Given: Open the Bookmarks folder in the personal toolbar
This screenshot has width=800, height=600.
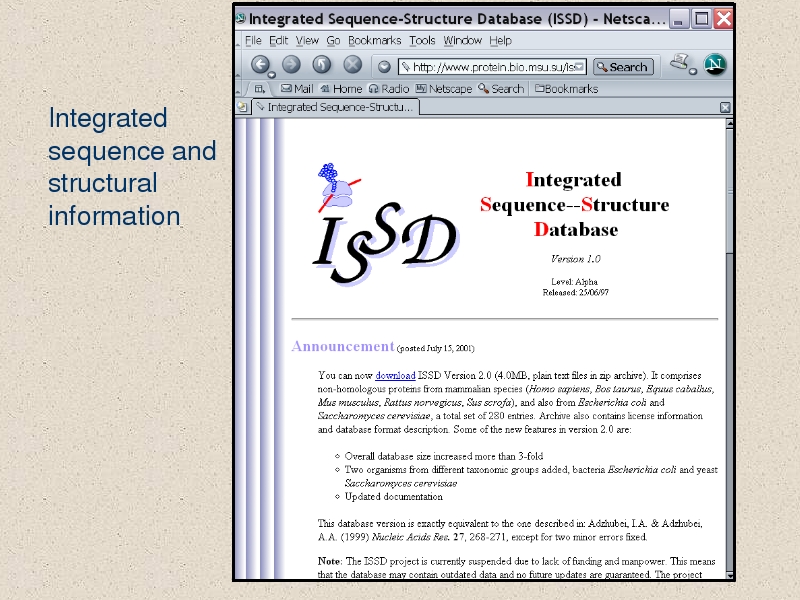Looking at the screenshot, I should [x=566, y=89].
